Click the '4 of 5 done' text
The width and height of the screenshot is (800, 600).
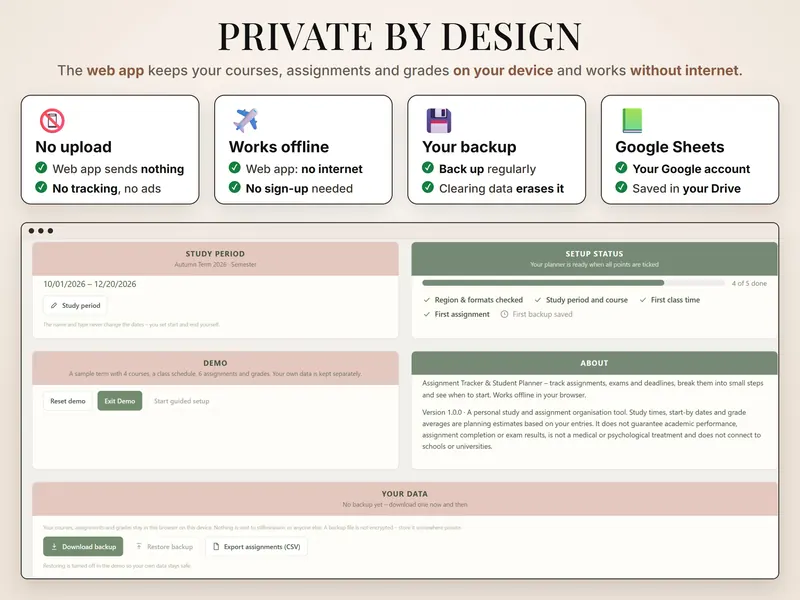click(749, 283)
